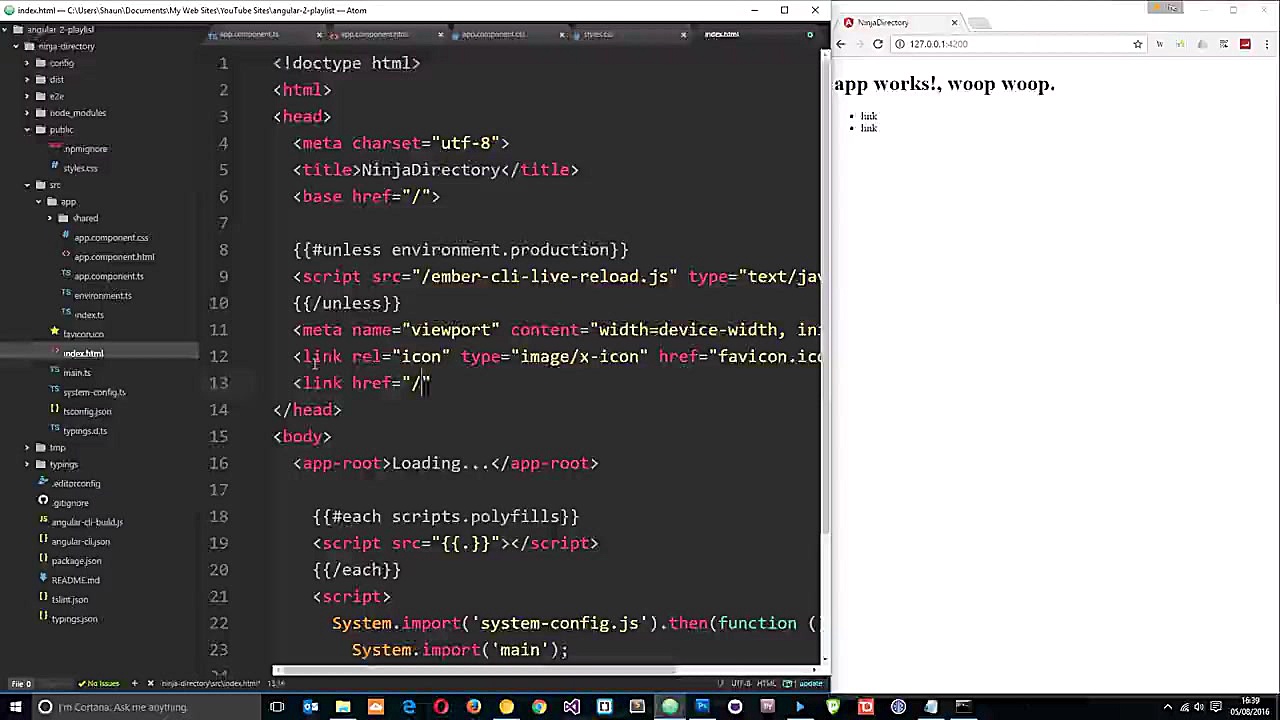This screenshot has height=720, width=1280.
Task: Open Chrome's three-dot menu
Action: (x=1268, y=43)
